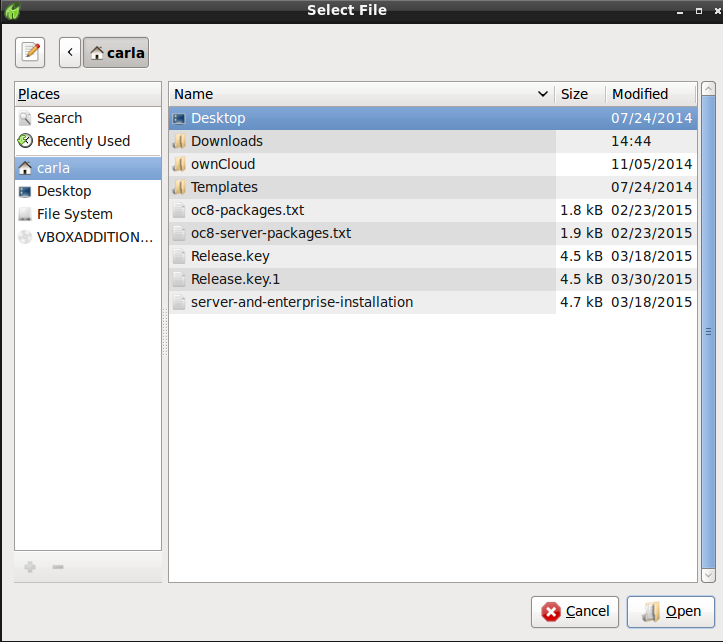
Task: Sort files by Name column header
Action: (360, 94)
